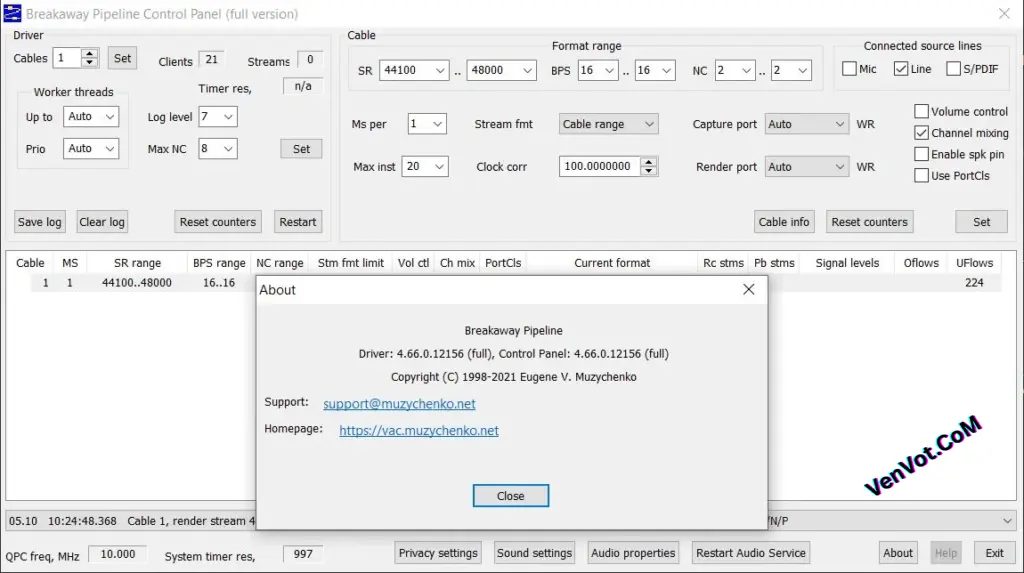The image size is (1024, 573).
Task: Click the Breakaway Pipeline app icon in title bar
Action: tap(12, 14)
